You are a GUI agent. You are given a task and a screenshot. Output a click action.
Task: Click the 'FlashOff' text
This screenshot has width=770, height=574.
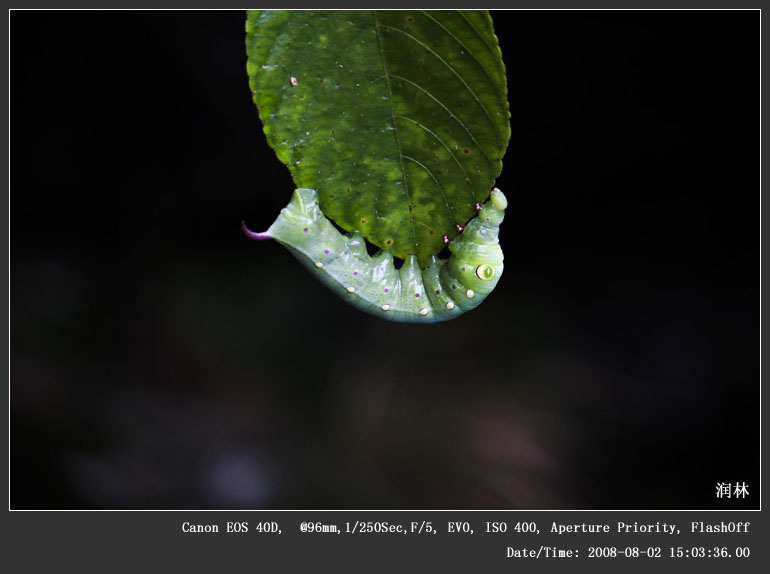(x=720, y=527)
